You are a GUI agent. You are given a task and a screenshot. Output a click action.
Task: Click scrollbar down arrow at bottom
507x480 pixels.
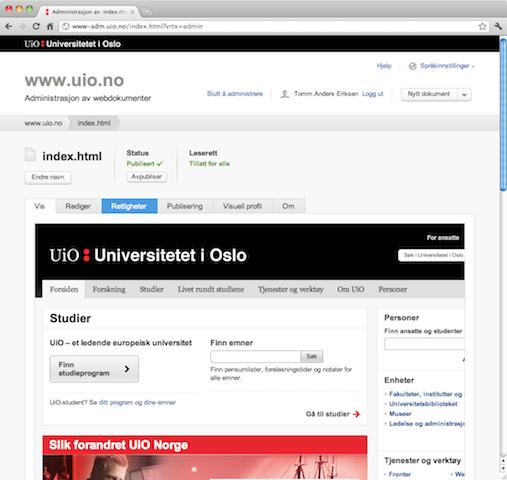pyautogui.click(x=503, y=469)
